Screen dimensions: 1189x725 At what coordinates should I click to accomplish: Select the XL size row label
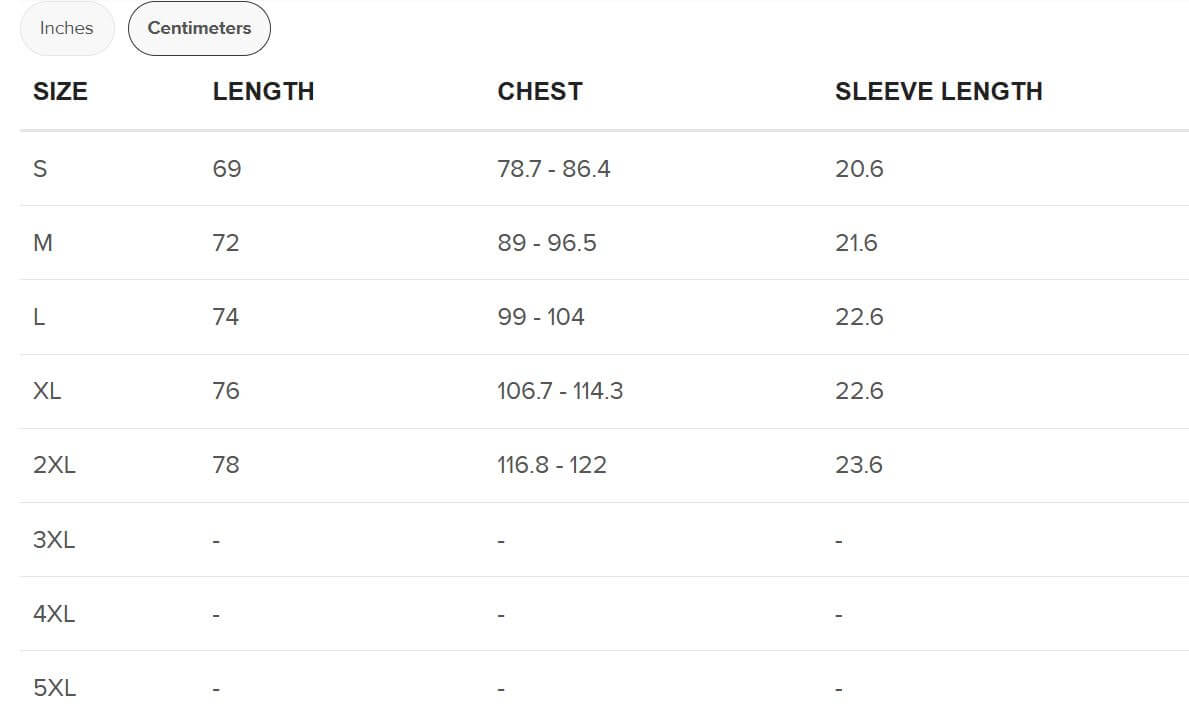[47, 391]
